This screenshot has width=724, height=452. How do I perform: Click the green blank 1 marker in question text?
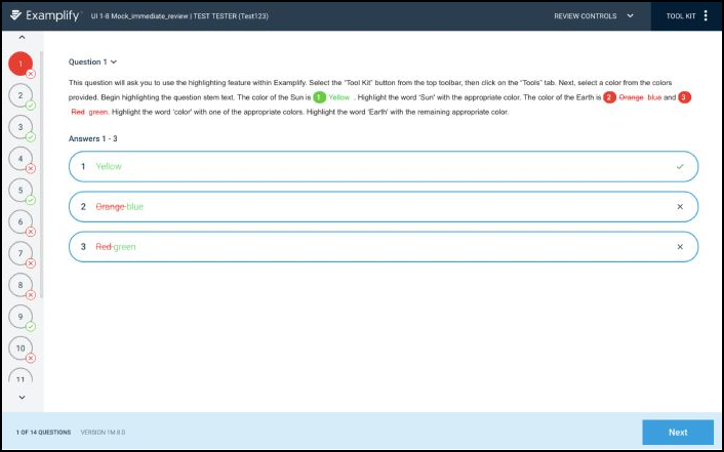tap(320, 97)
